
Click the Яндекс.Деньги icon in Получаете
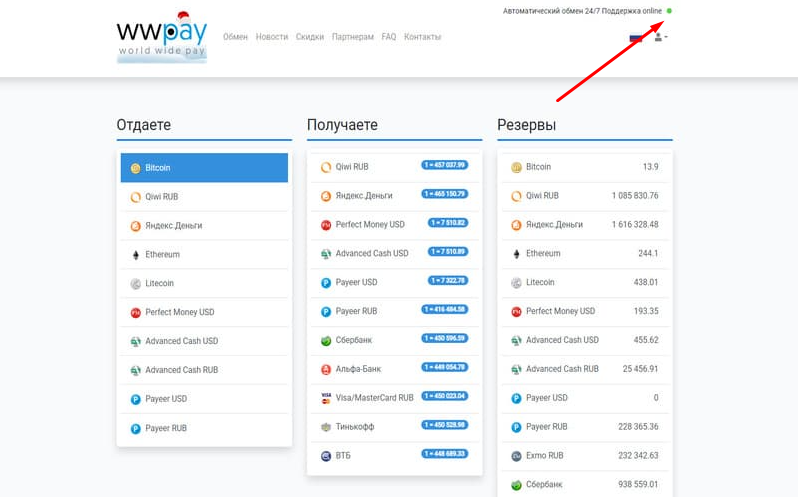pos(326,196)
